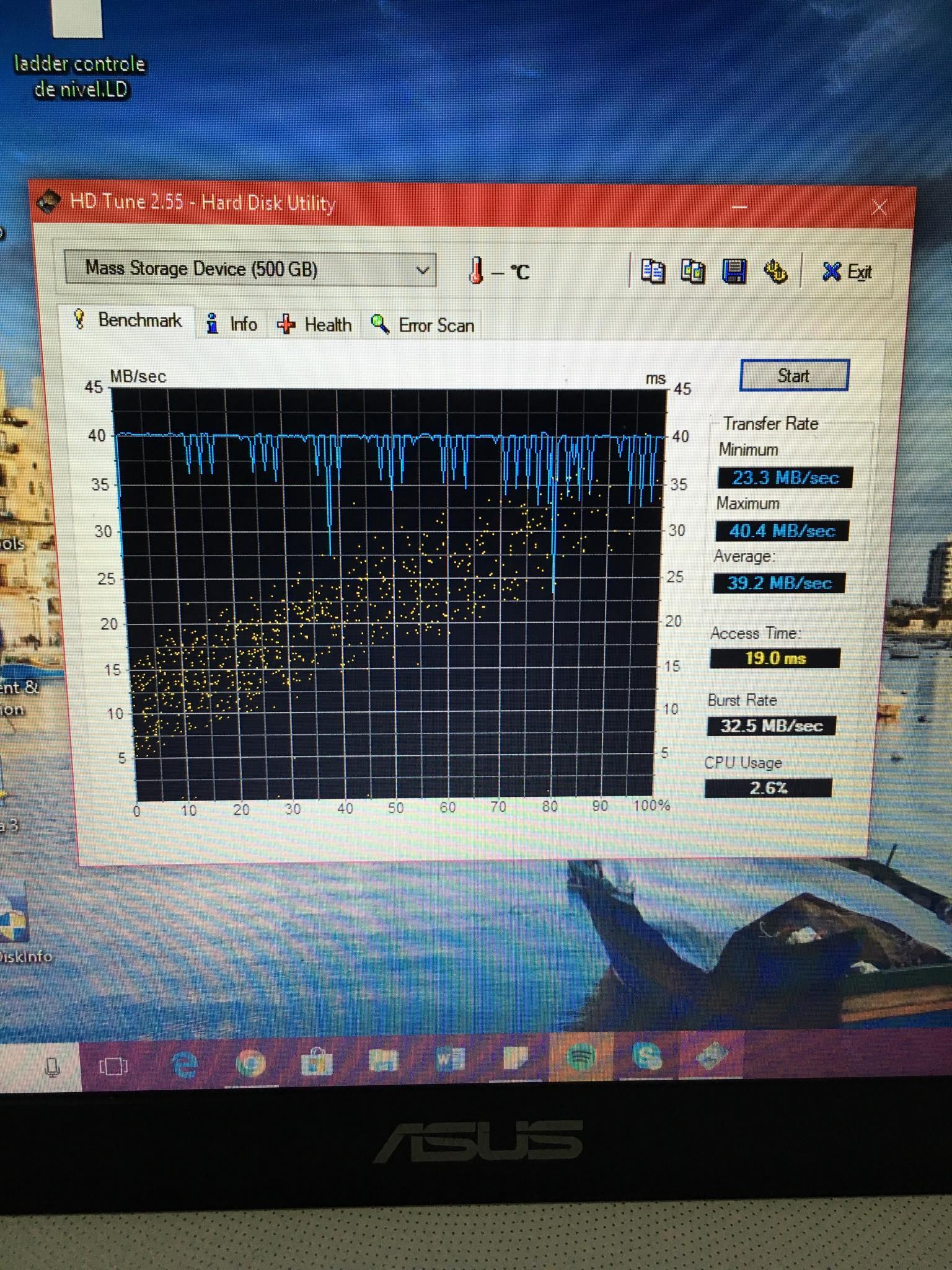Open the disk selection dropdown
Screen dimensions: 952x1270
tap(250, 269)
